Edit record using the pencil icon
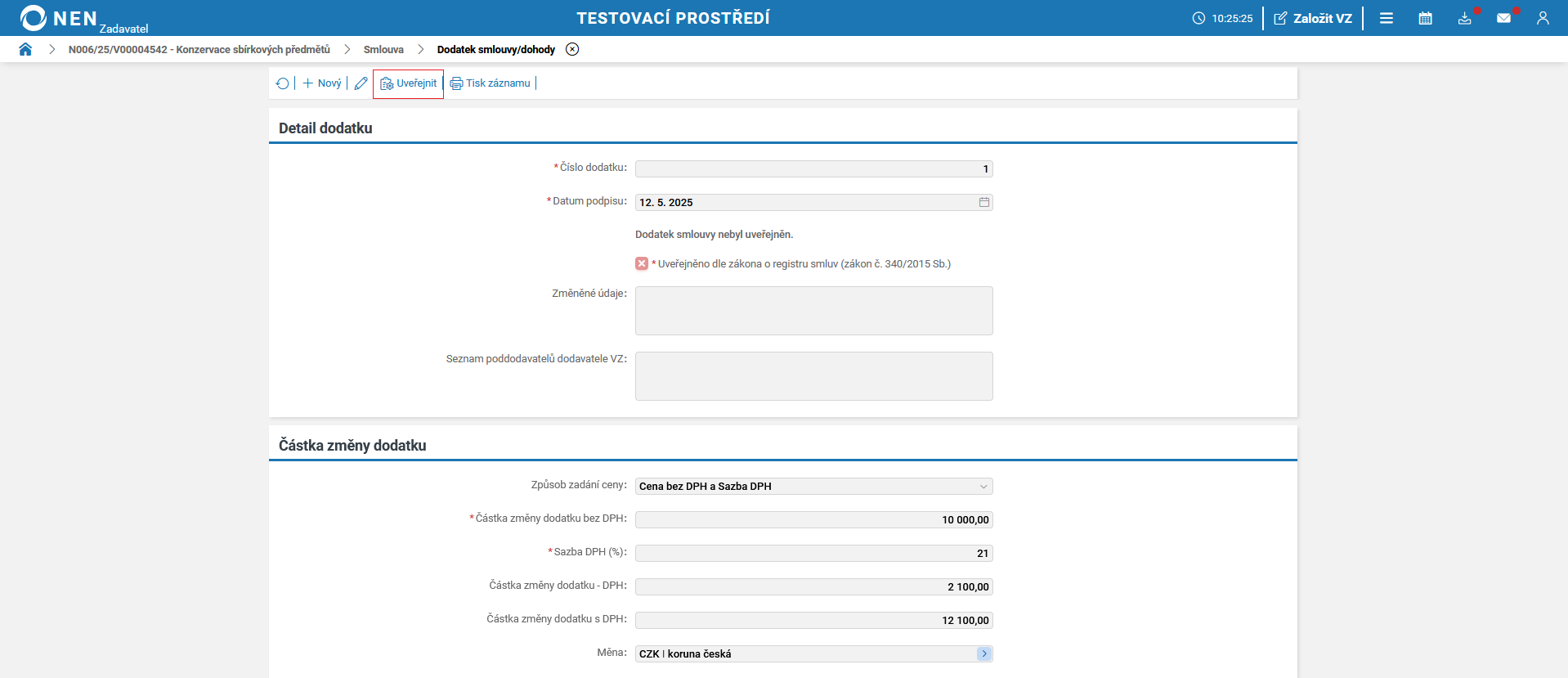 coord(361,83)
